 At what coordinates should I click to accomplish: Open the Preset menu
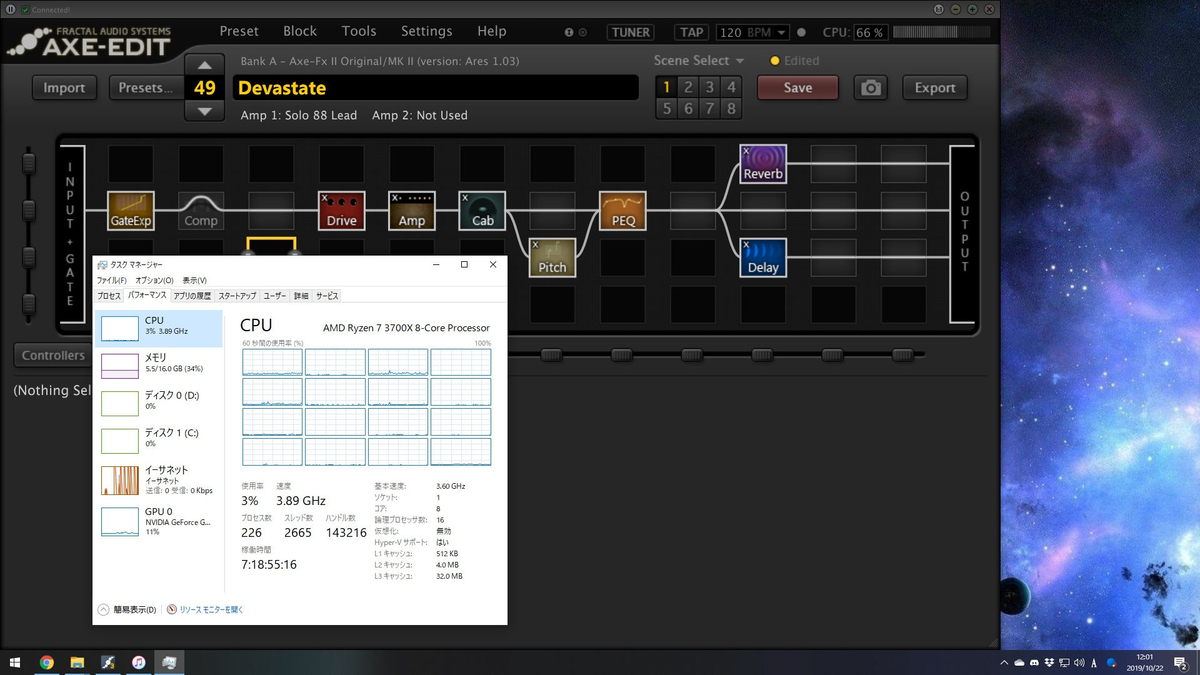[239, 31]
